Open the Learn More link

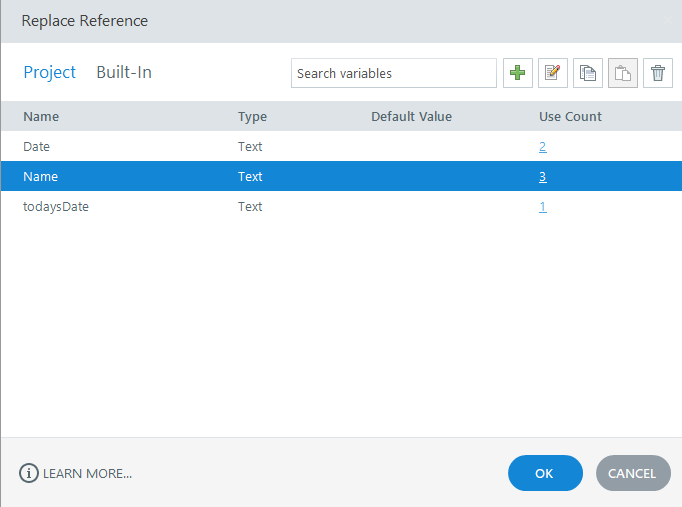point(87,474)
